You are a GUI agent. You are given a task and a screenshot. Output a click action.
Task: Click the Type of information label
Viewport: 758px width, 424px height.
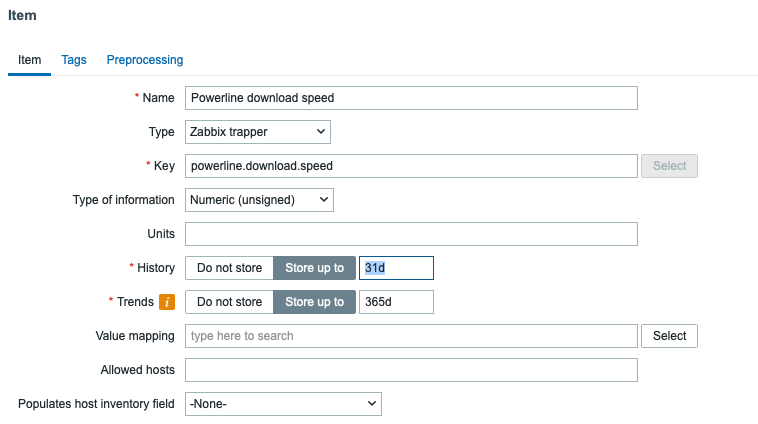[x=123, y=200]
